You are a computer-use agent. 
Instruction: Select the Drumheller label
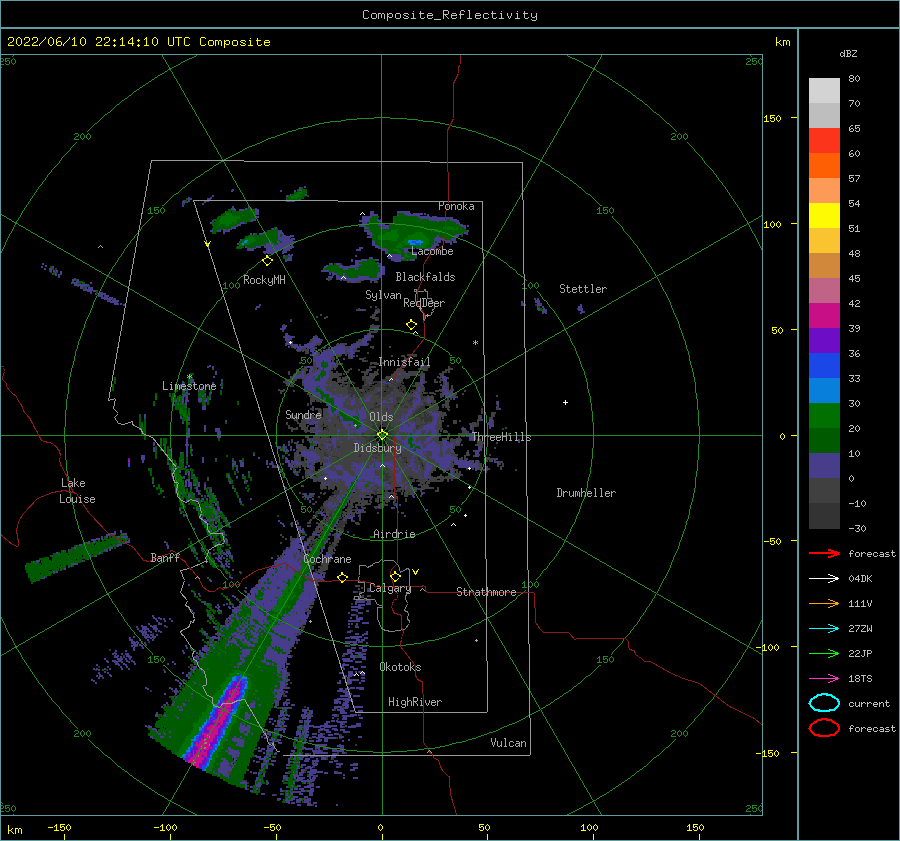(x=586, y=493)
